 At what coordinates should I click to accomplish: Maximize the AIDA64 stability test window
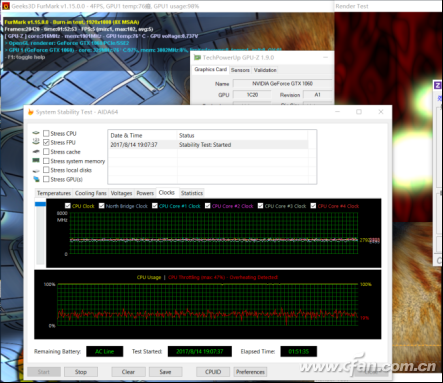click(359, 112)
